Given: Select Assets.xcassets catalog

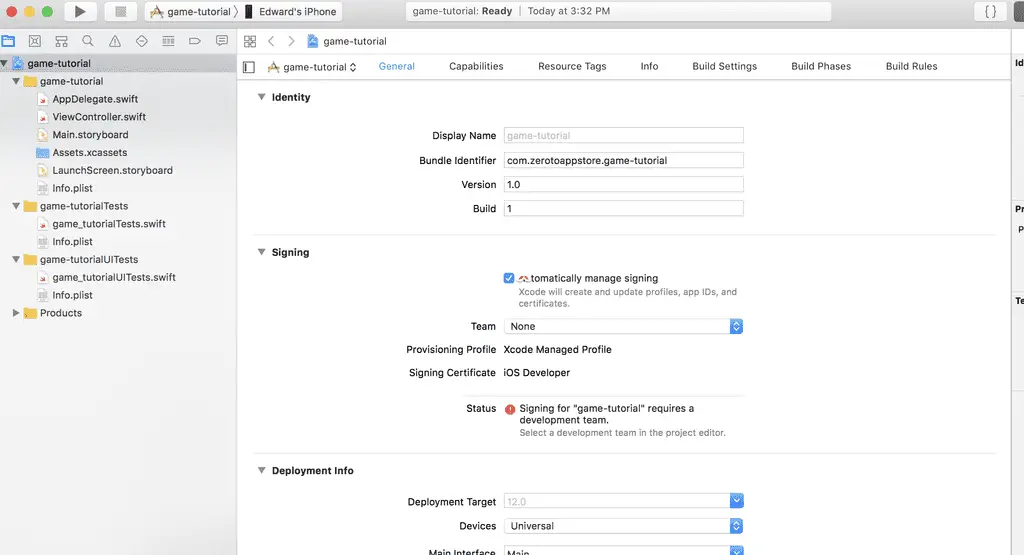Looking at the screenshot, I should [x=89, y=152].
